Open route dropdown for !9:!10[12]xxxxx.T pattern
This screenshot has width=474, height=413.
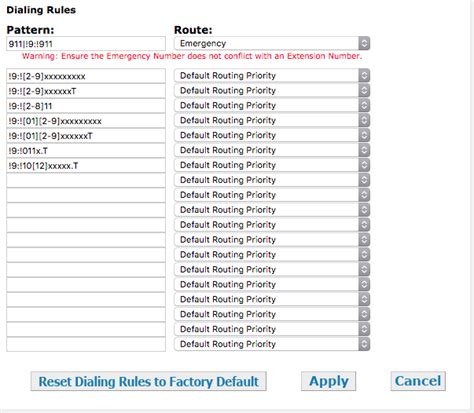(272, 165)
